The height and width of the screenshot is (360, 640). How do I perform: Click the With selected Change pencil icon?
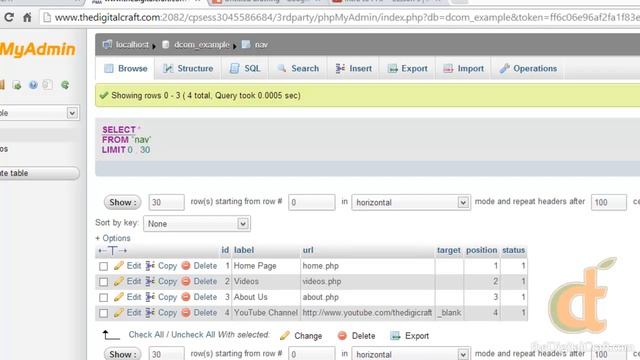click(284, 336)
